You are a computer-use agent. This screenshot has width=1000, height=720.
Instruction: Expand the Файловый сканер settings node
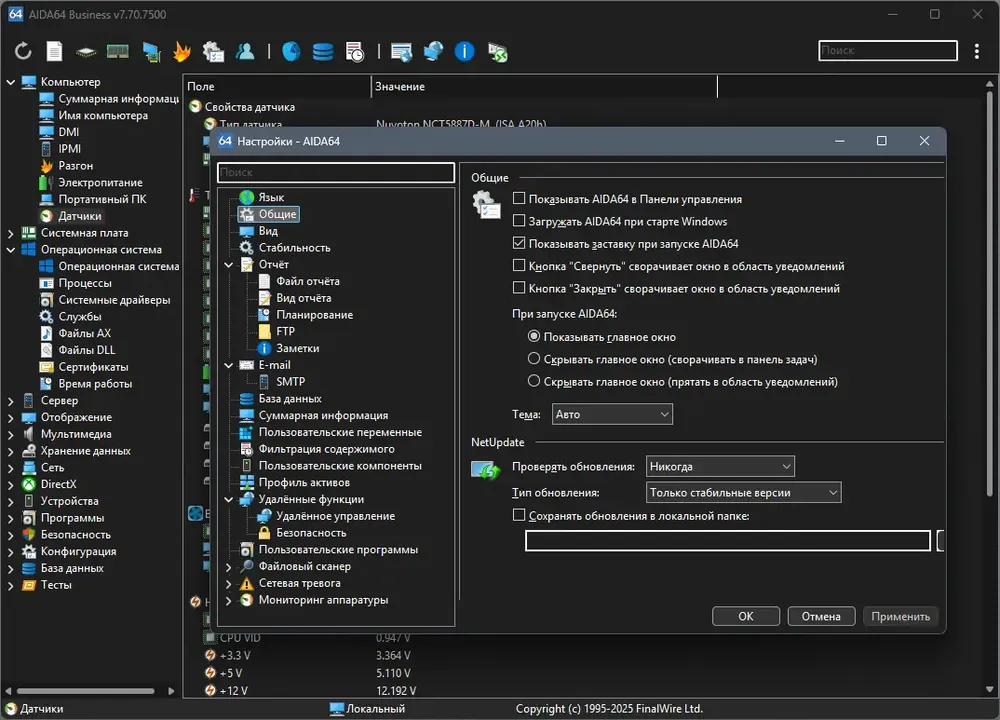coord(229,566)
